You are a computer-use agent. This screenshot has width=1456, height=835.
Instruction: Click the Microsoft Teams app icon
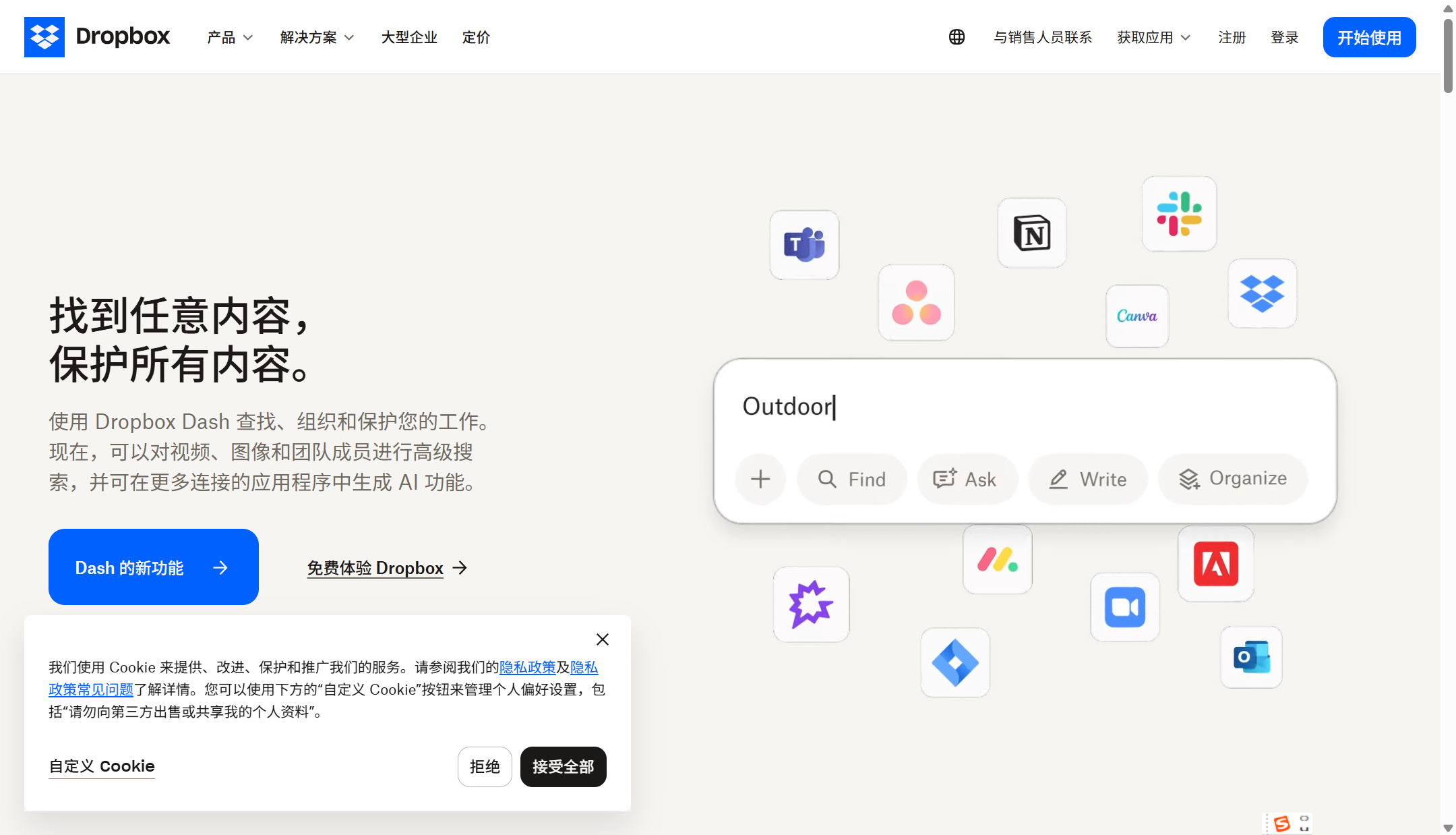coord(805,245)
